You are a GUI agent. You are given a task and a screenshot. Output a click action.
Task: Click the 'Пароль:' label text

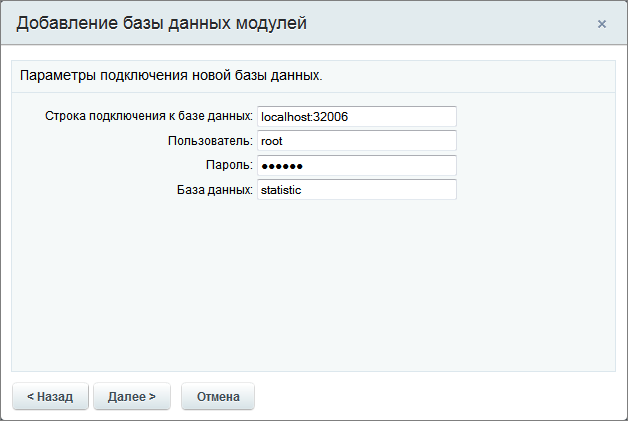click(229, 165)
